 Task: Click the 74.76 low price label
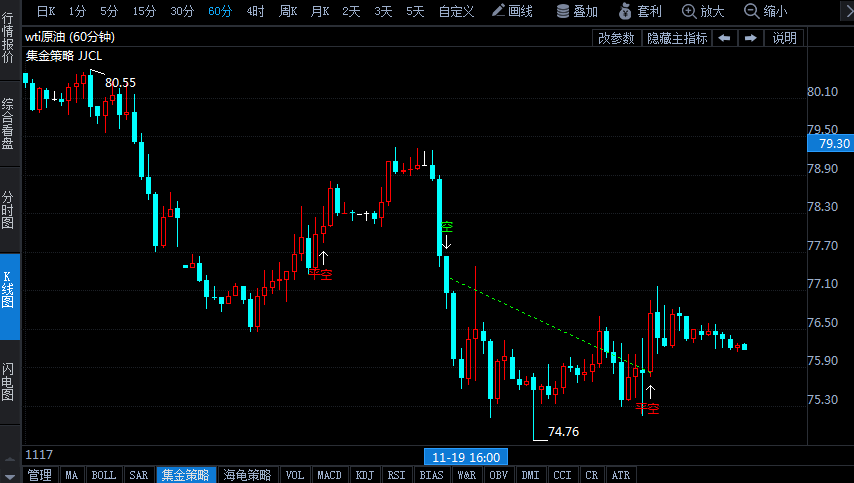coord(563,432)
